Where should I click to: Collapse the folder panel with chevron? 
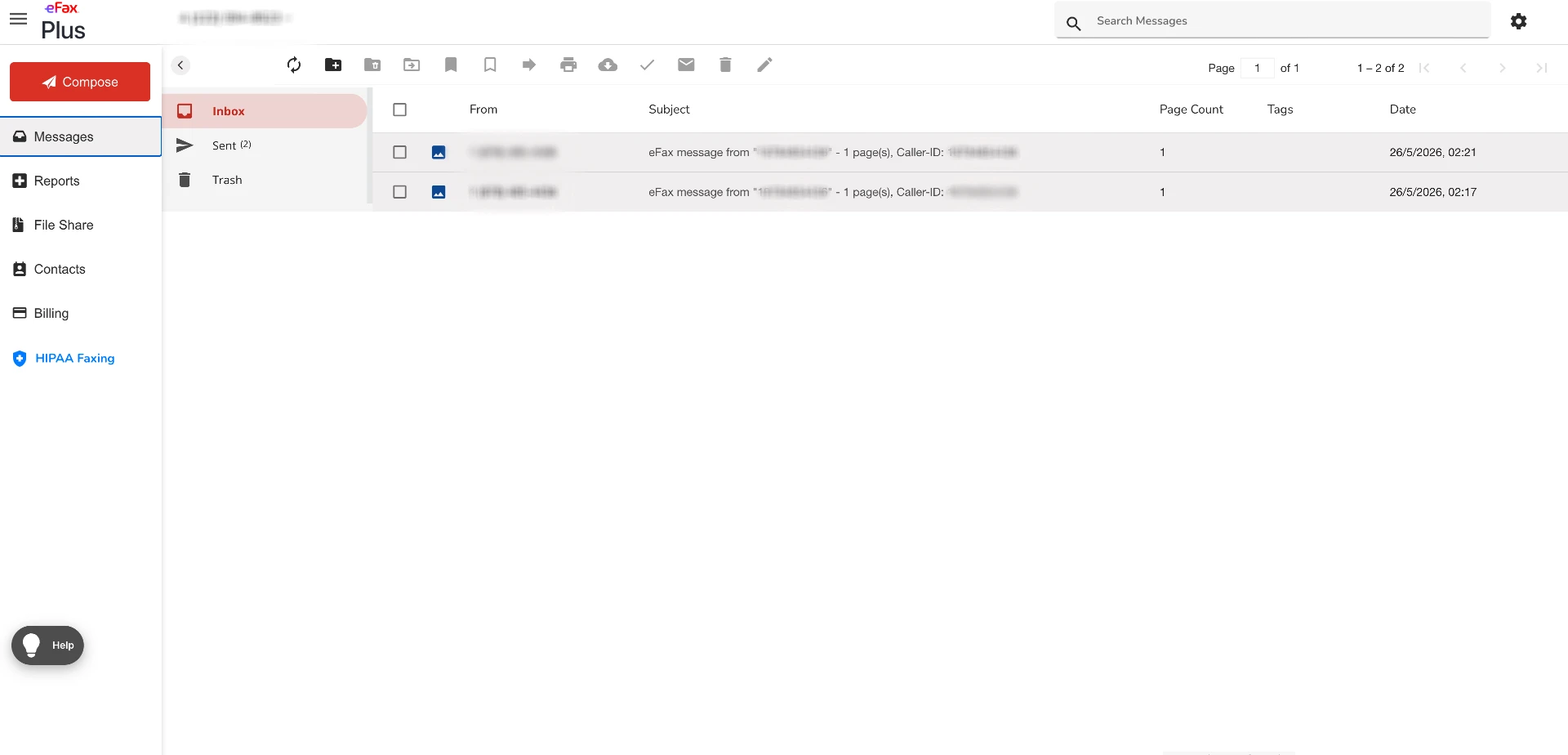pos(180,65)
